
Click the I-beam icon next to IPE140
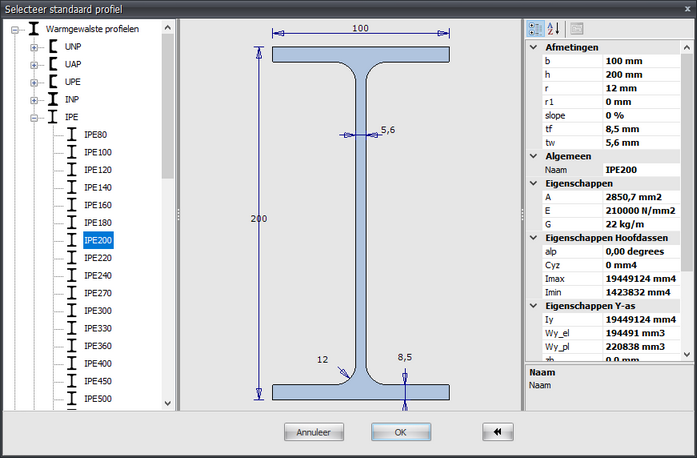pyautogui.click(x=72, y=187)
